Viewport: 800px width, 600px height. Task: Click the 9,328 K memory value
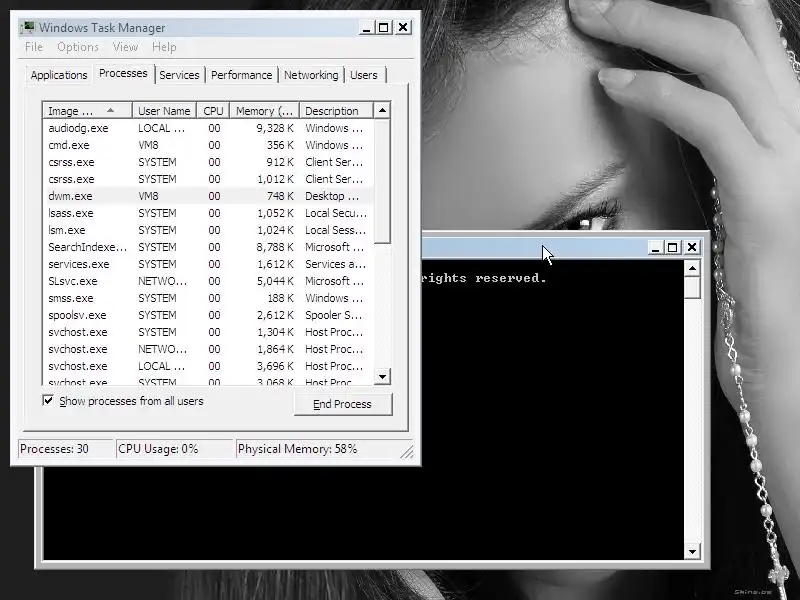[275, 128]
